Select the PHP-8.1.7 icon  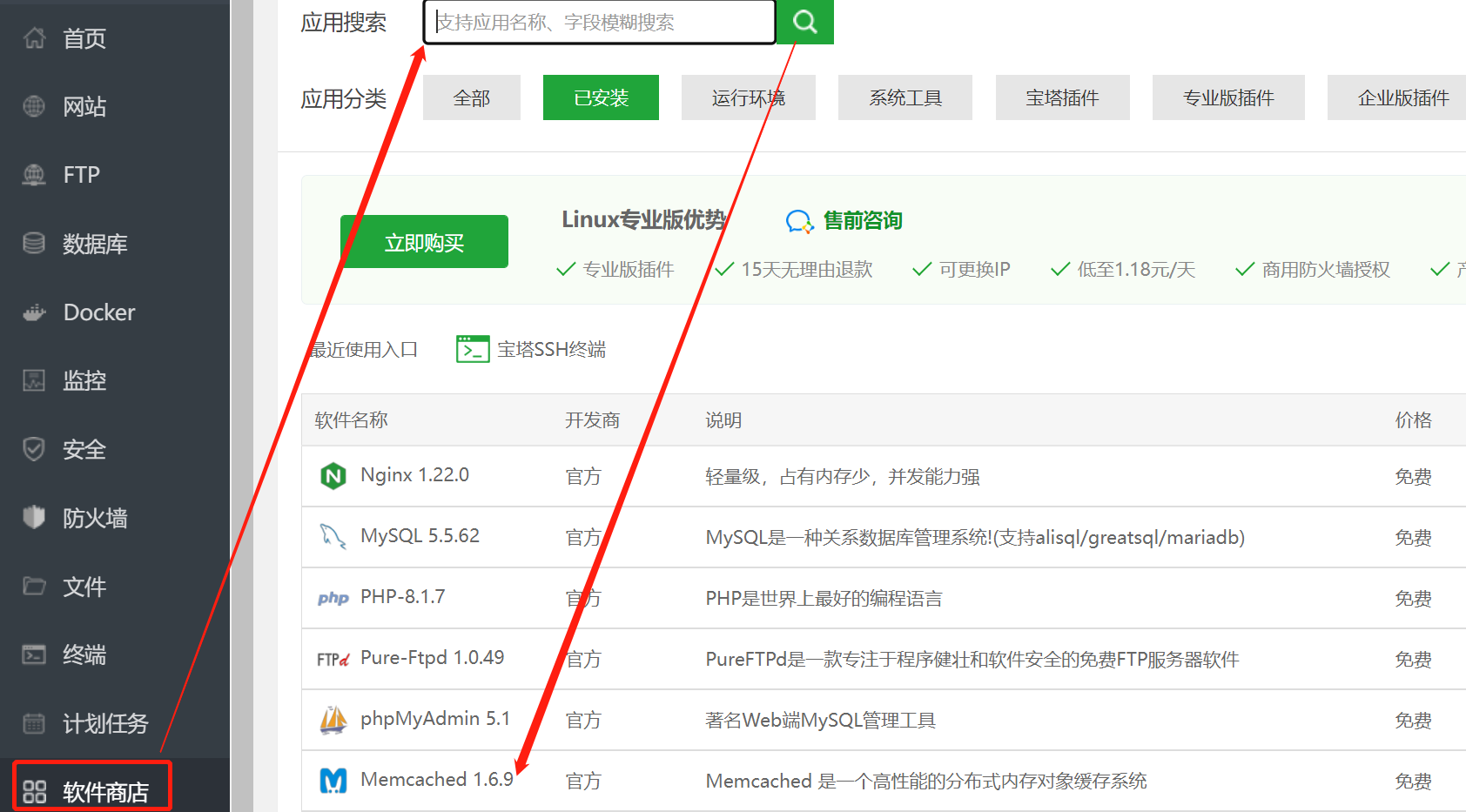tap(333, 598)
